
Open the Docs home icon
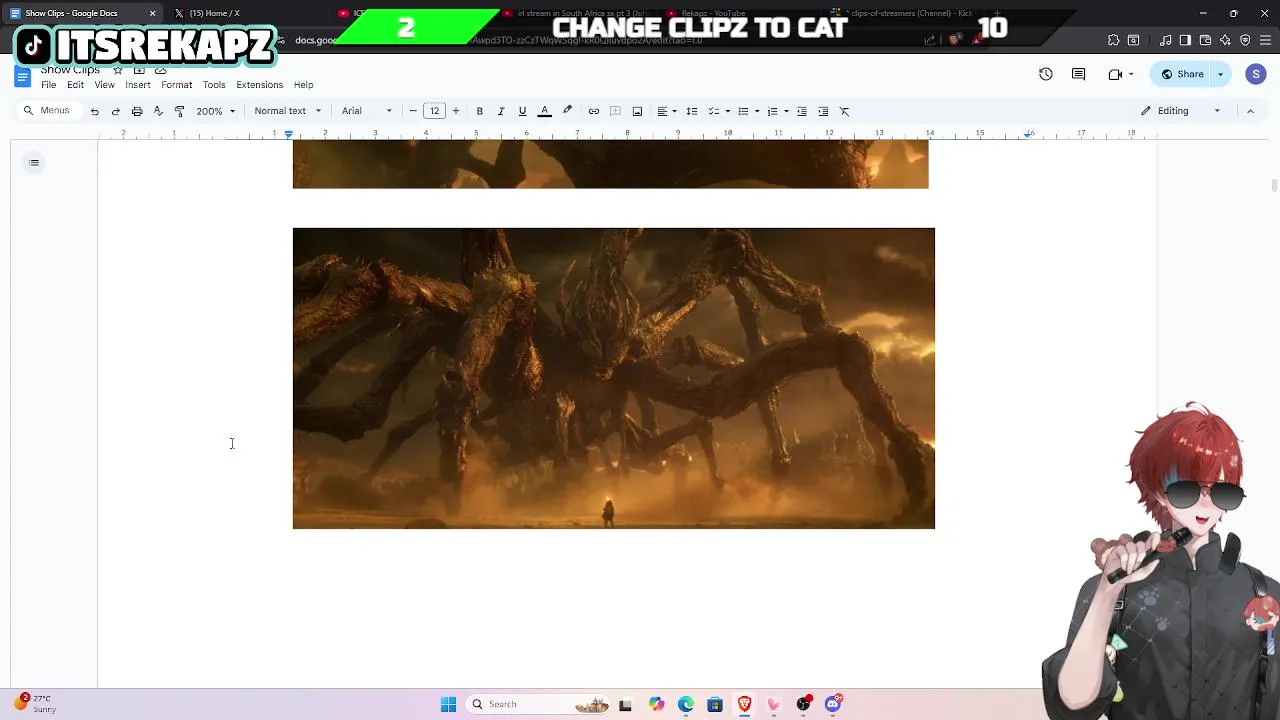click(23, 77)
